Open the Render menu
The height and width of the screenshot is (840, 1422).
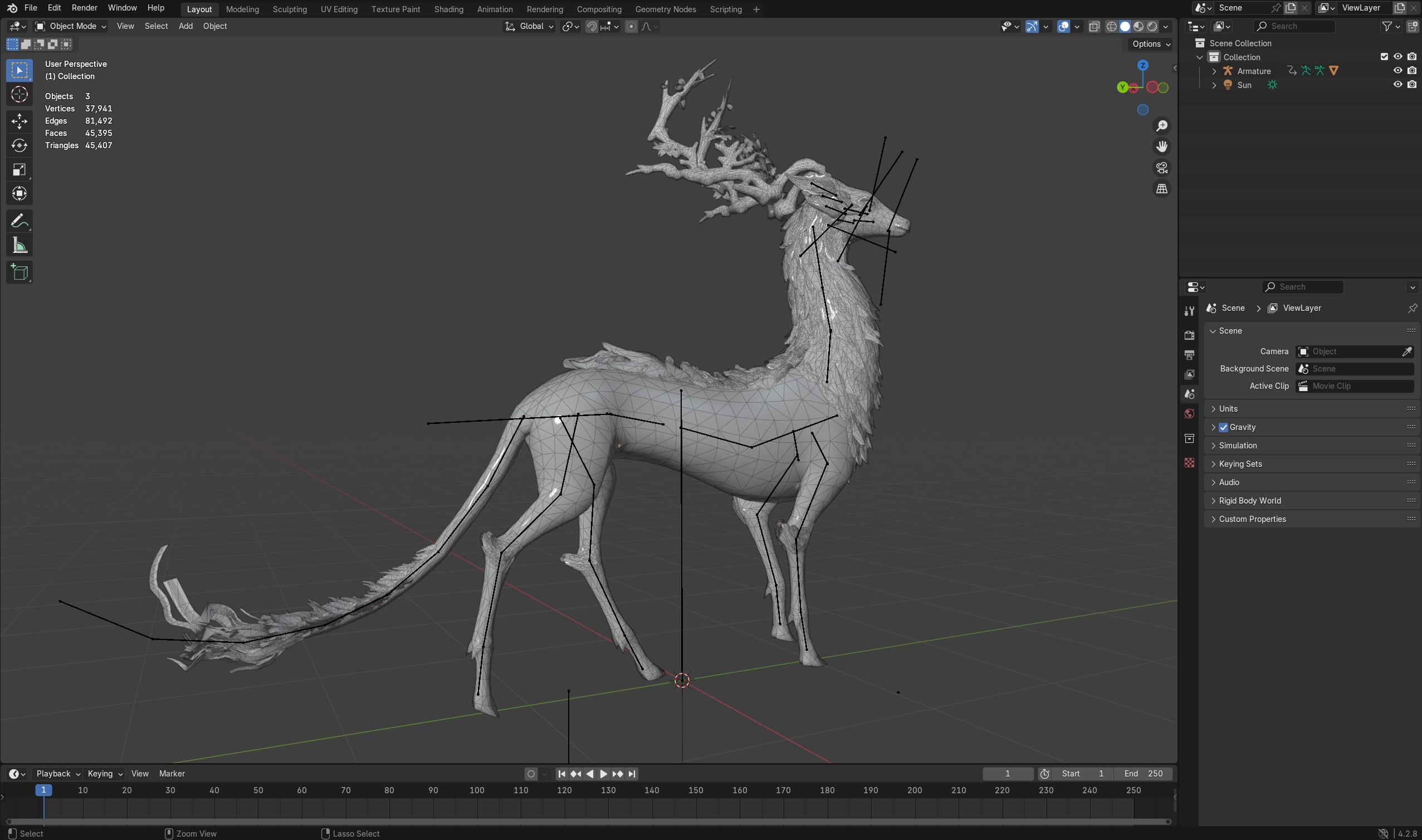click(84, 8)
